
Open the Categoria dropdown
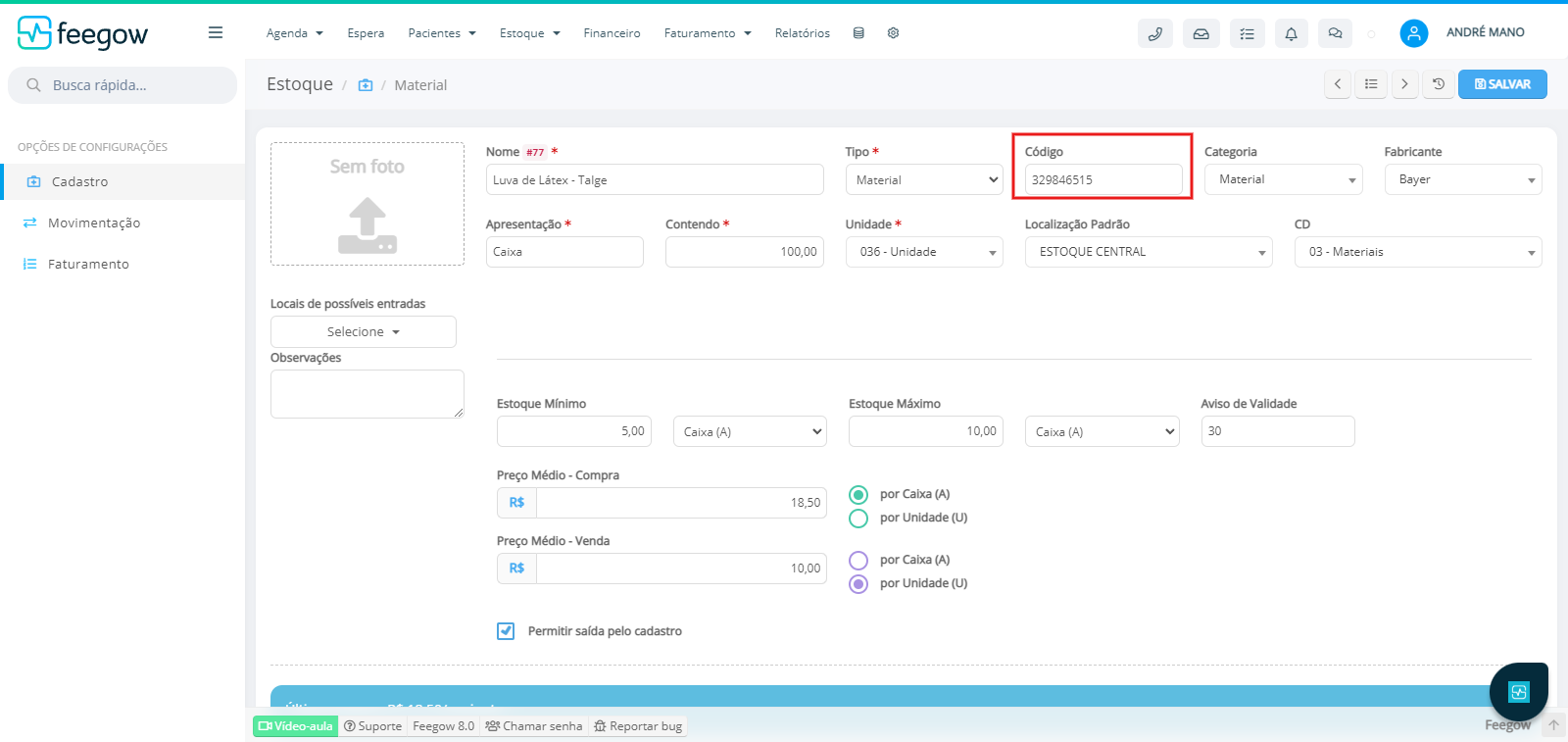(1283, 179)
